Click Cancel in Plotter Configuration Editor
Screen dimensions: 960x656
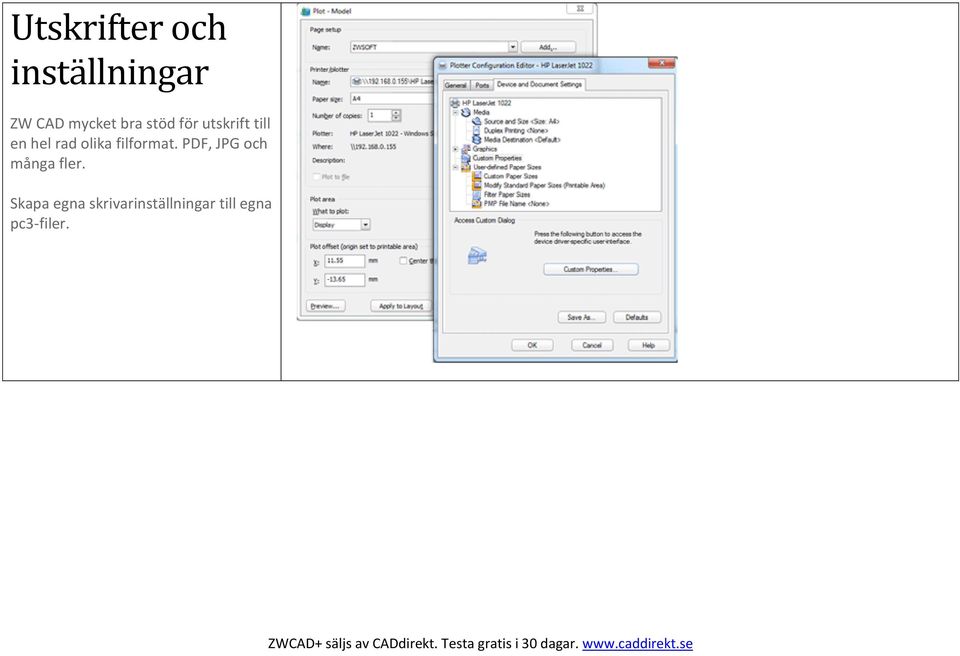[592, 345]
